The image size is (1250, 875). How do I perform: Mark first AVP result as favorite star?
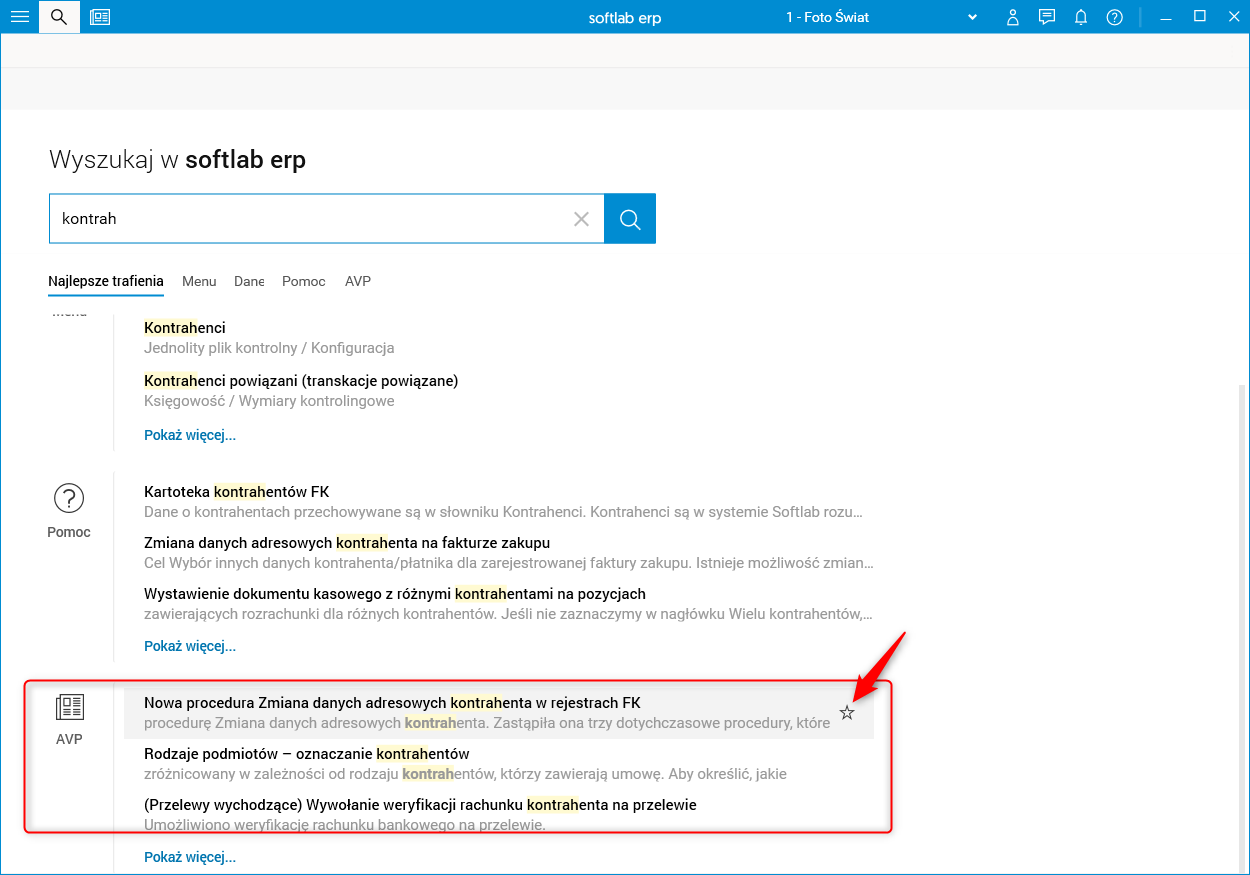tap(847, 713)
